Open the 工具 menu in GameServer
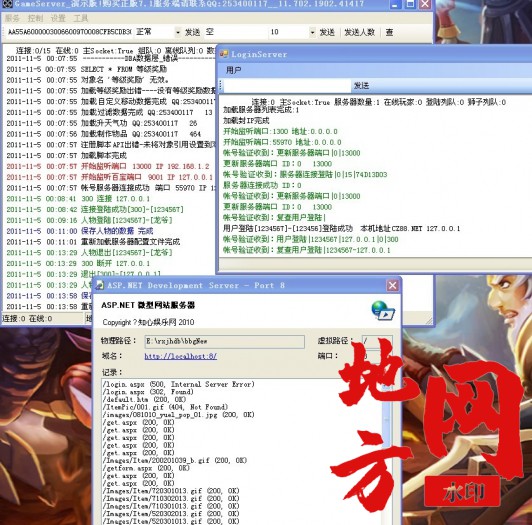532x525 pixels. tap(81, 18)
